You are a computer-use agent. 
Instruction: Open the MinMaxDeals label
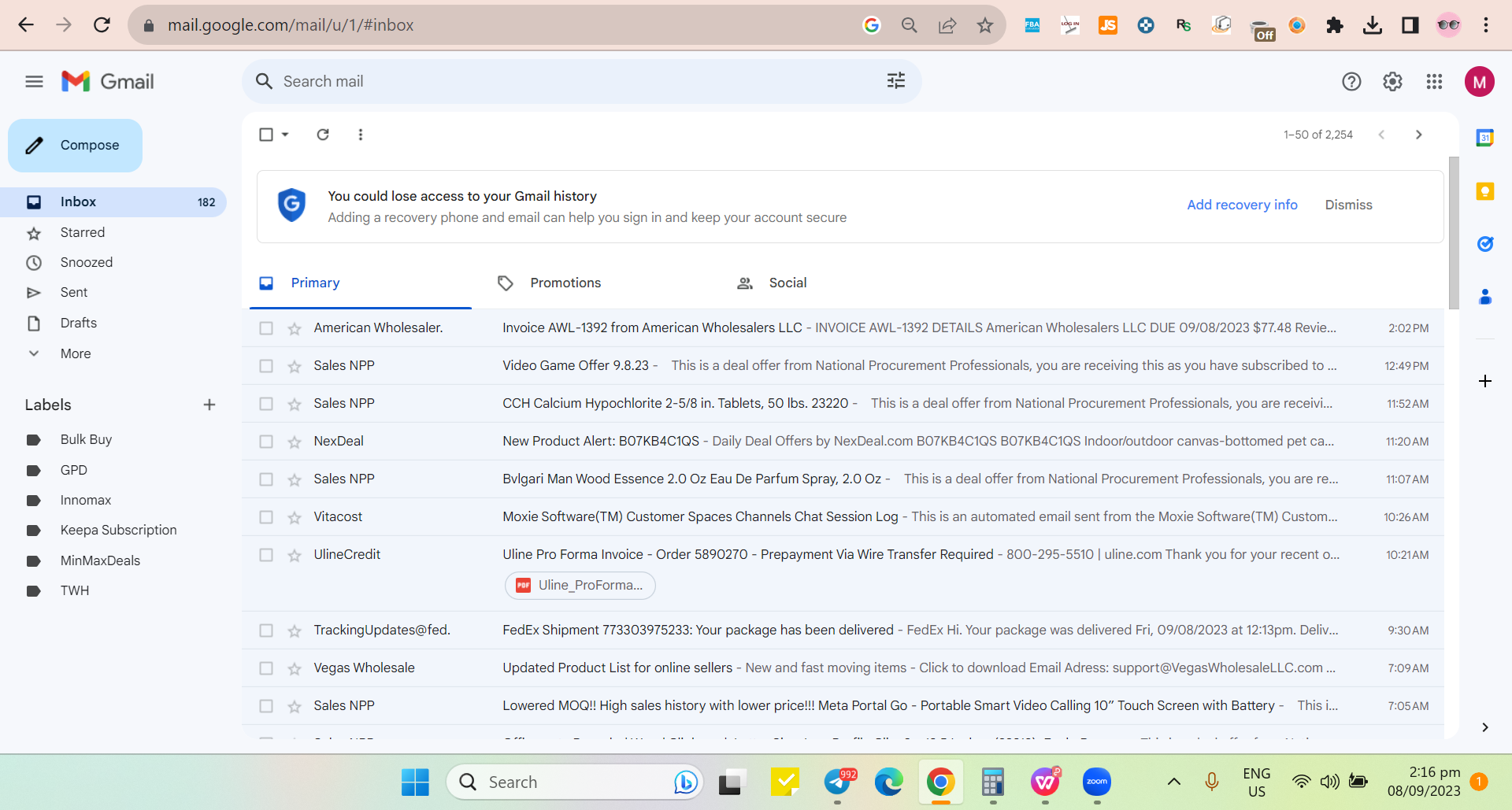tap(100, 561)
